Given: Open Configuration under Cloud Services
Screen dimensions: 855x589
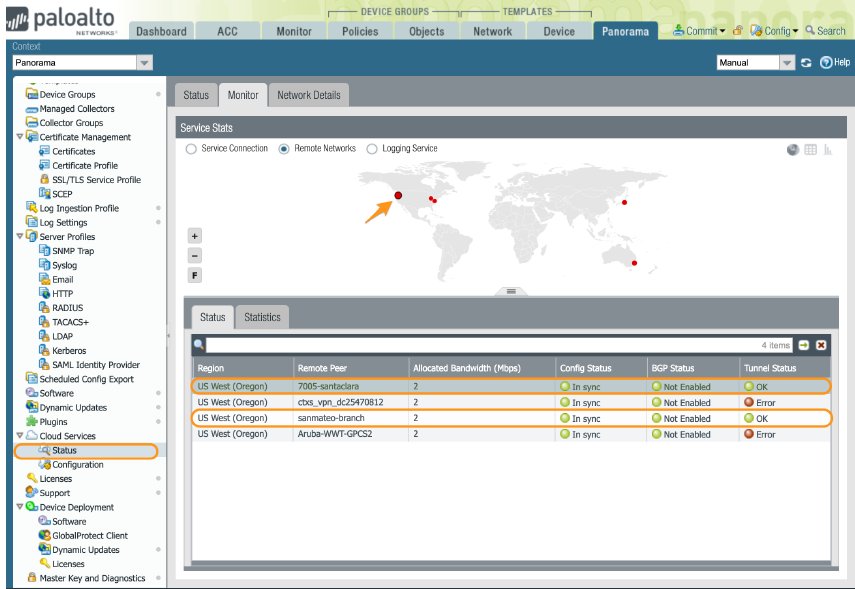Looking at the screenshot, I should (x=77, y=465).
